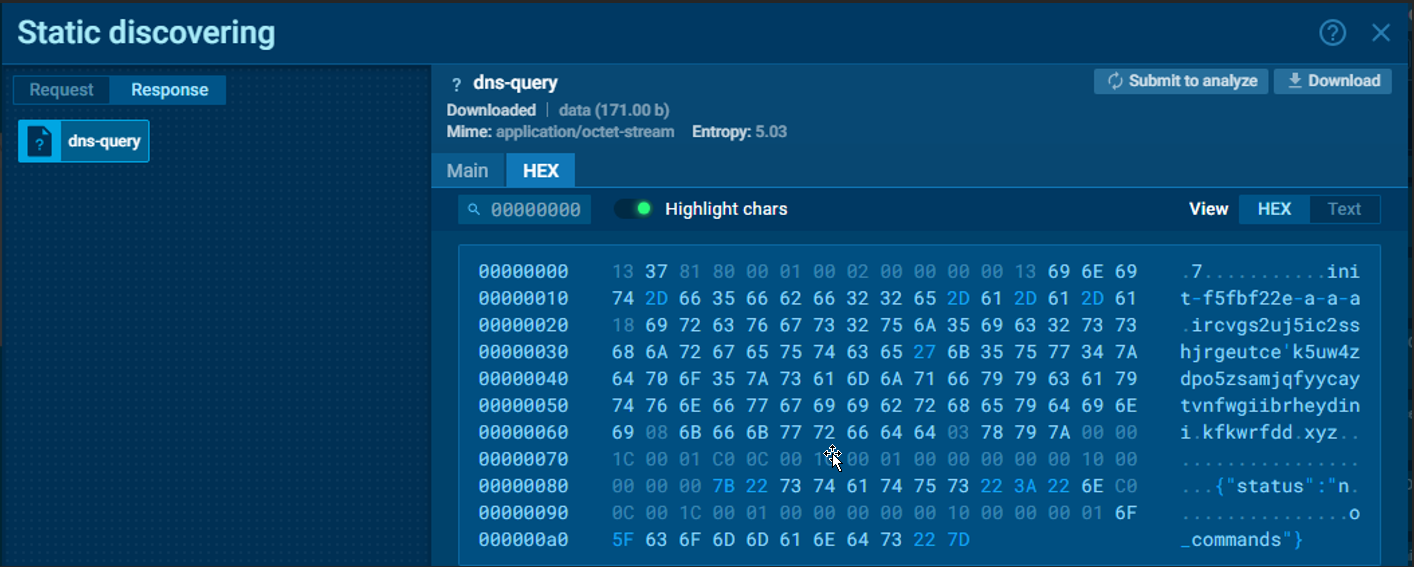The width and height of the screenshot is (1414, 567).
Task: Download the dns-query file
Action: 1332,81
